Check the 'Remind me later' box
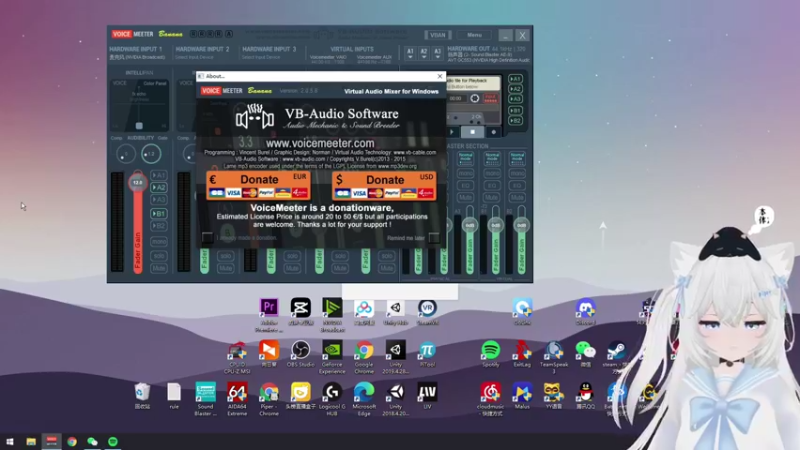Viewport: 800px width, 450px height. [434, 238]
